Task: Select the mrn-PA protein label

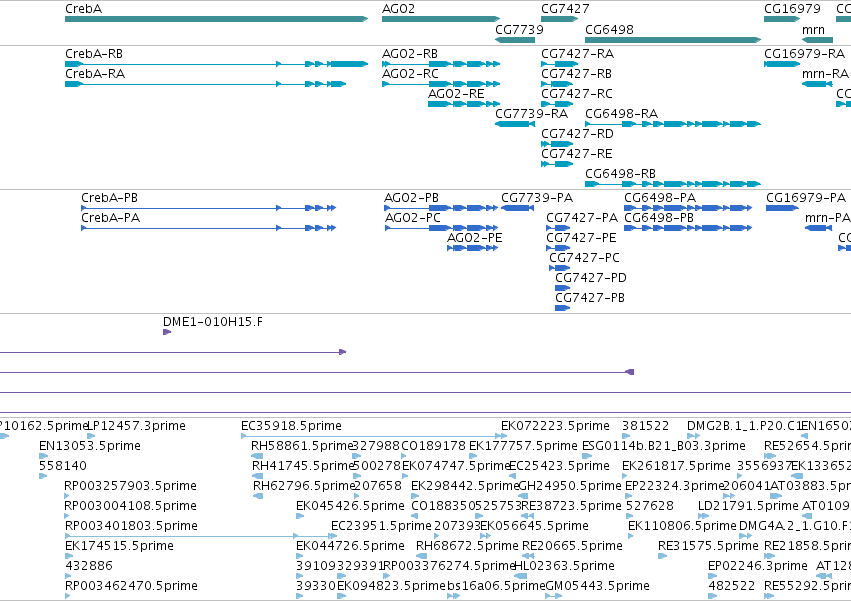Action: pos(827,218)
